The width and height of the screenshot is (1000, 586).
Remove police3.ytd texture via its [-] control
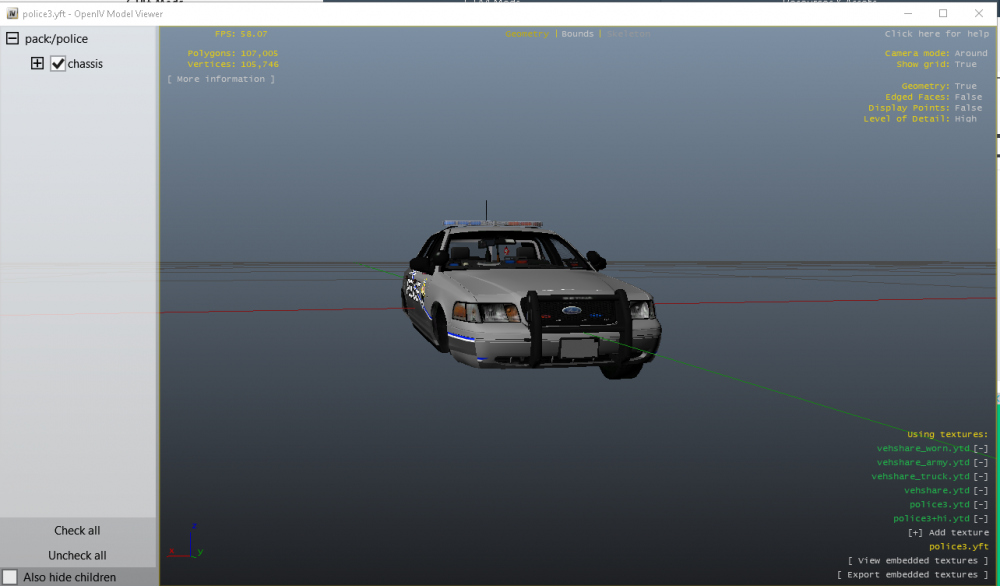980,504
